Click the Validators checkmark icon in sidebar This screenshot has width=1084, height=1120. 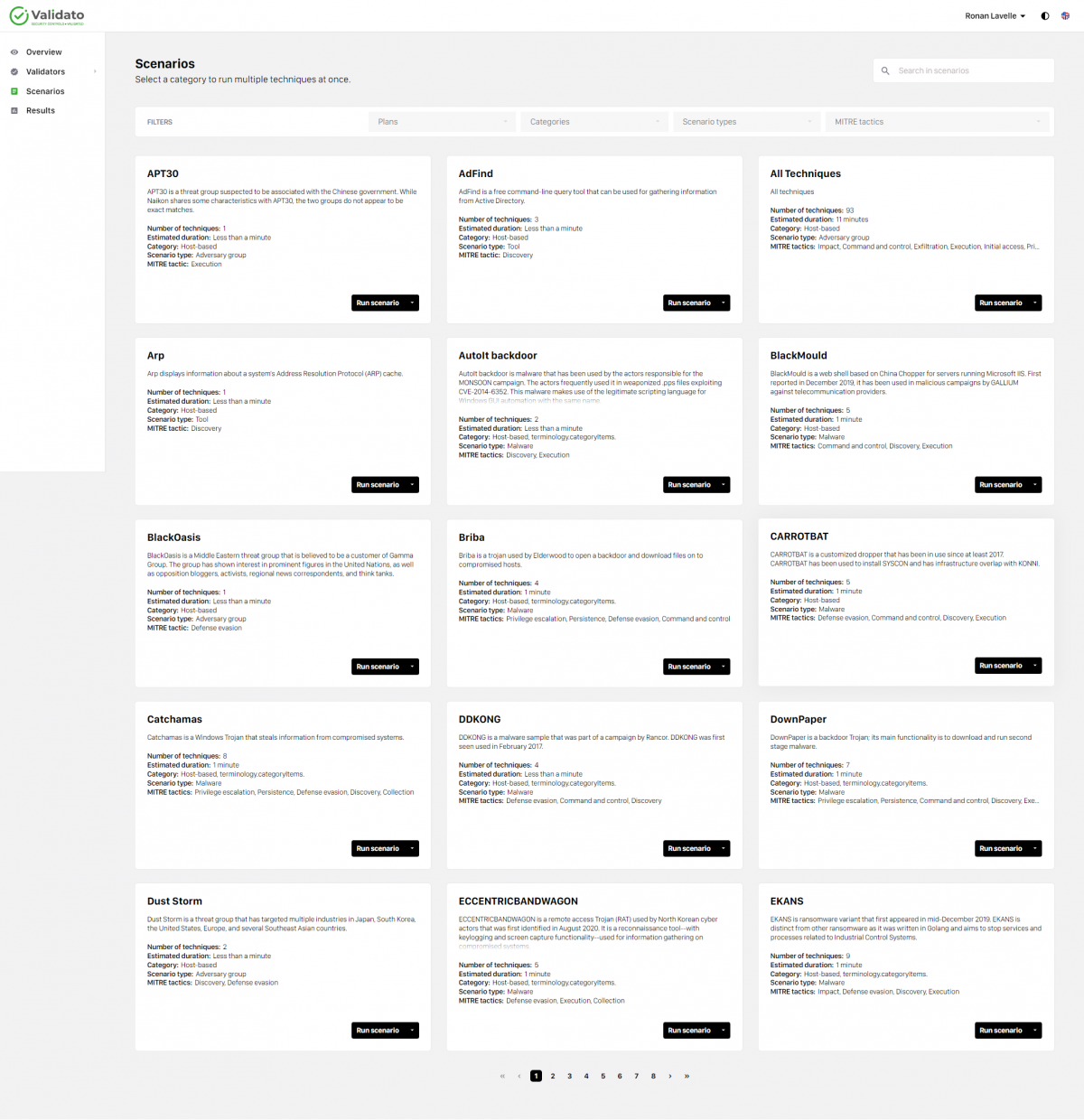point(14,72)
